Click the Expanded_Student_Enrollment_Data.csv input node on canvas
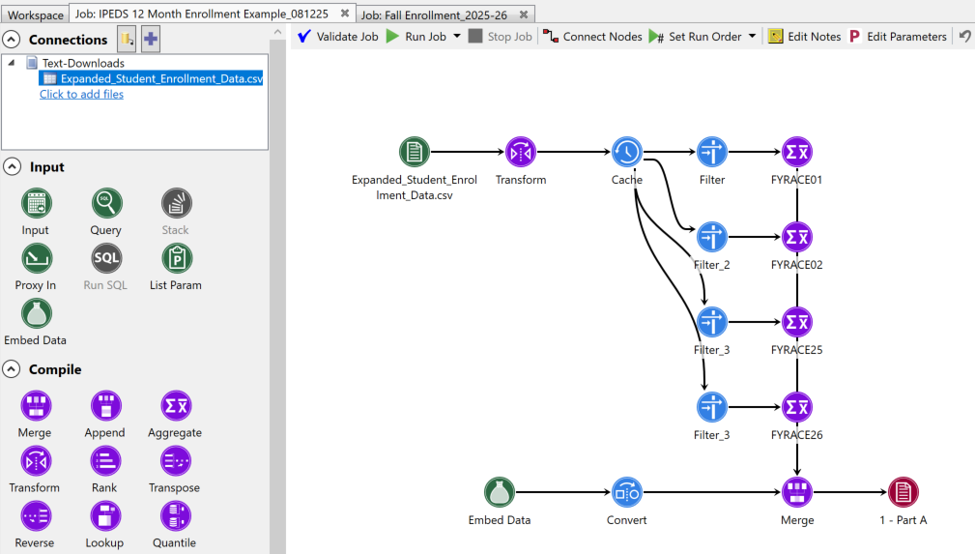Viewport: 975px width, 554px height. pos(414,152)
